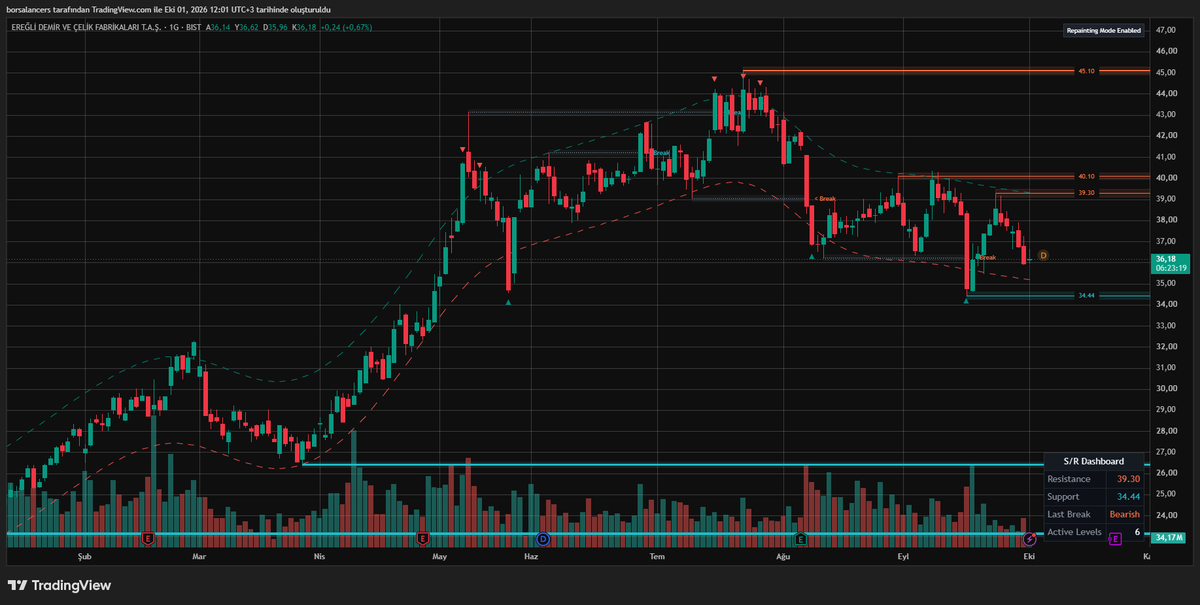
Task: Open the blue dividend D marker near Haz
Action: pyautogui.click(x=543, y=538)
